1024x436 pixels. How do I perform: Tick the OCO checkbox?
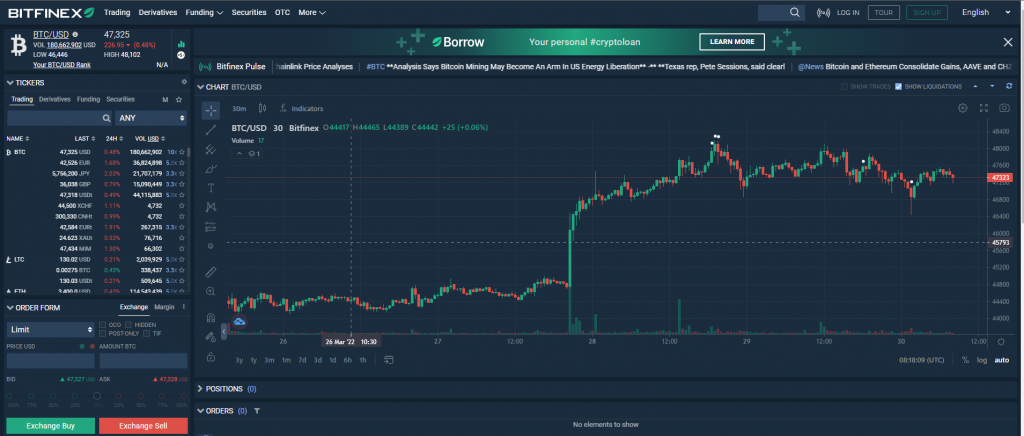point(102,324)
